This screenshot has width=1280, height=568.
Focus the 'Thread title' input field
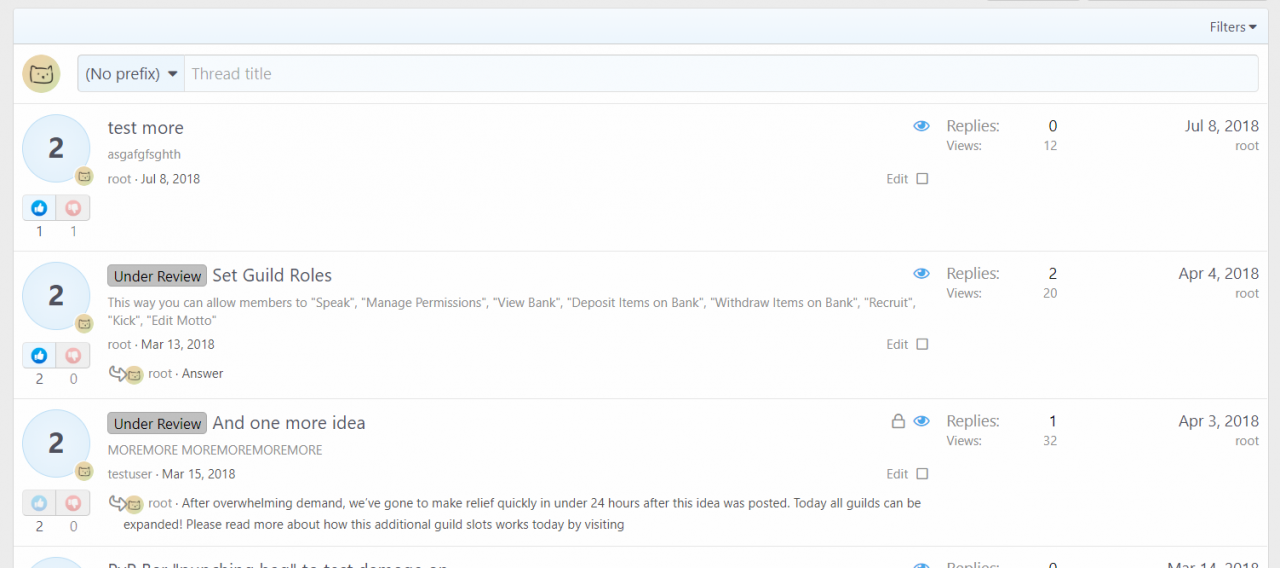(x=720, y=74)
